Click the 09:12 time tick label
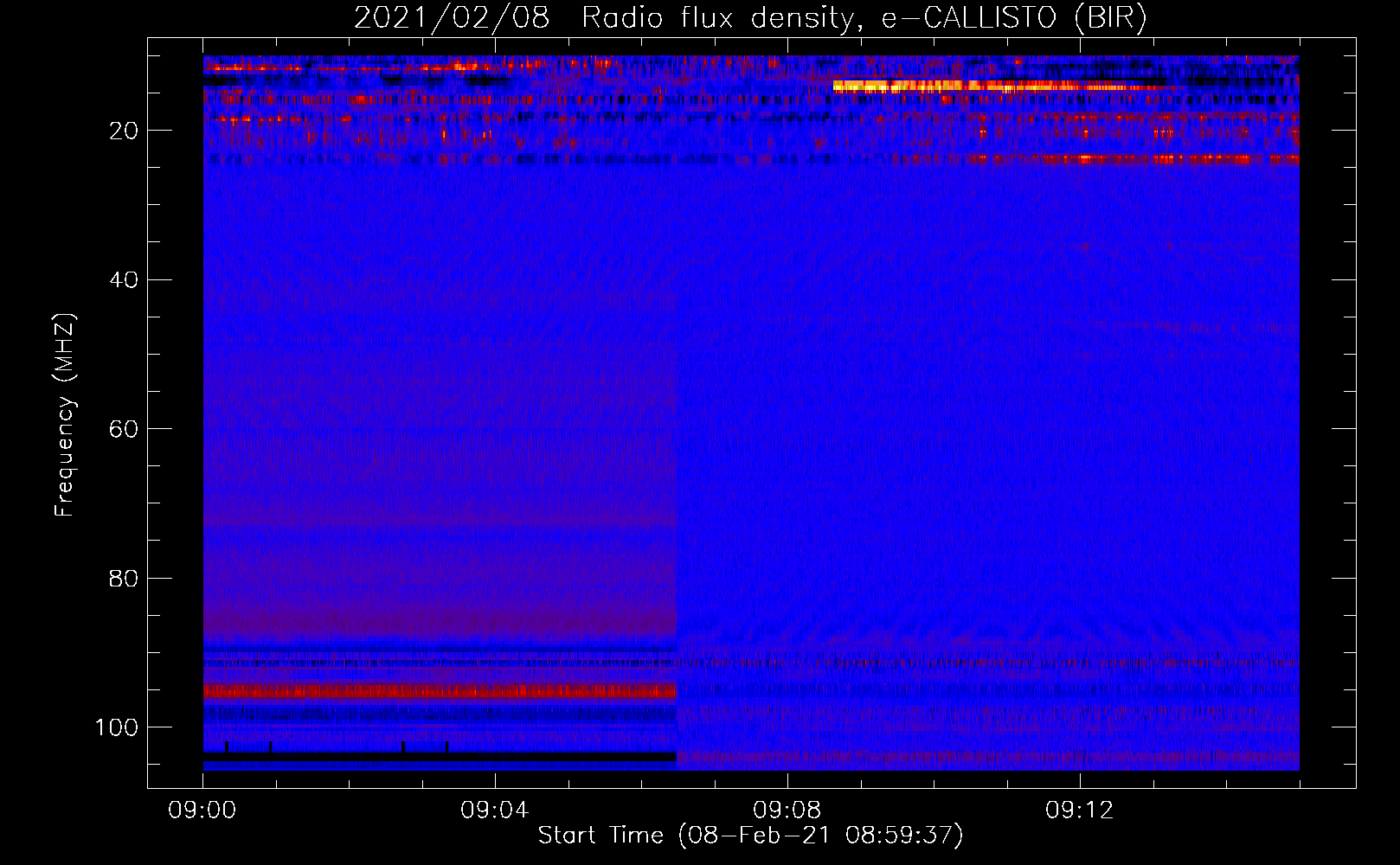1400x865 pixels. coord(1080,811)
